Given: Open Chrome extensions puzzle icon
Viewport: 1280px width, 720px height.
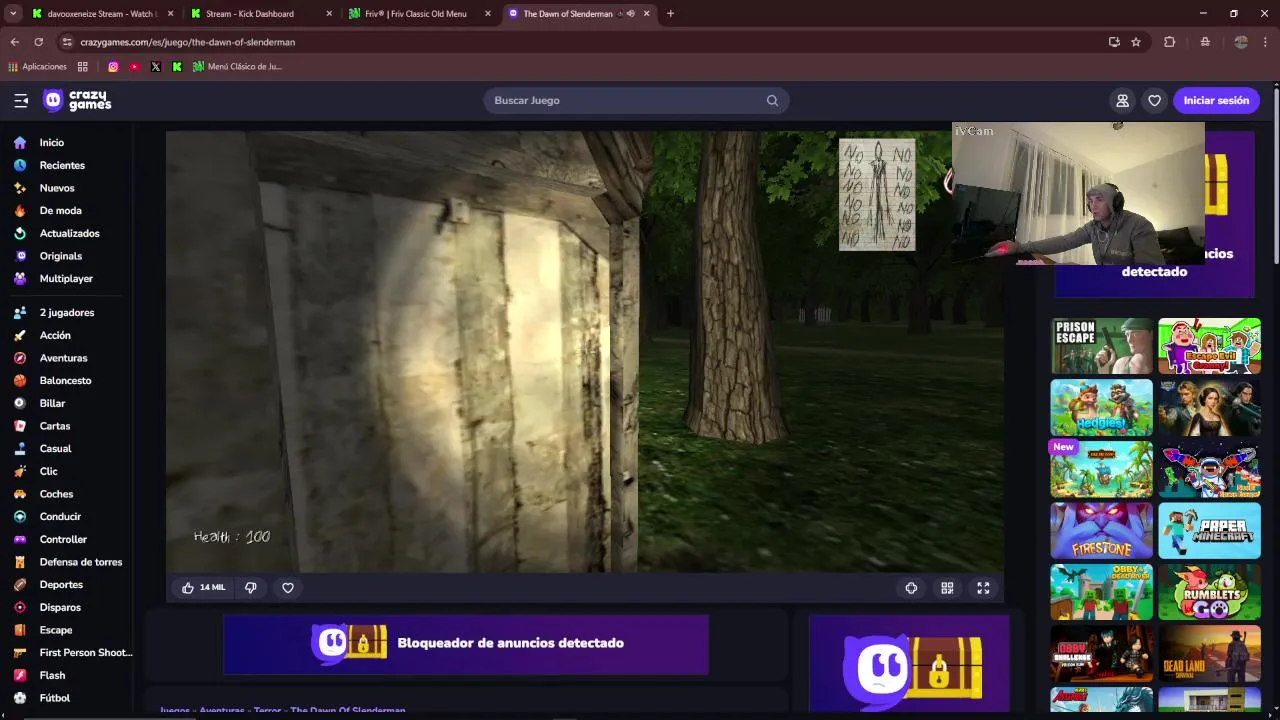Looking at the screenshot, I should click(x=1169, y=42).
